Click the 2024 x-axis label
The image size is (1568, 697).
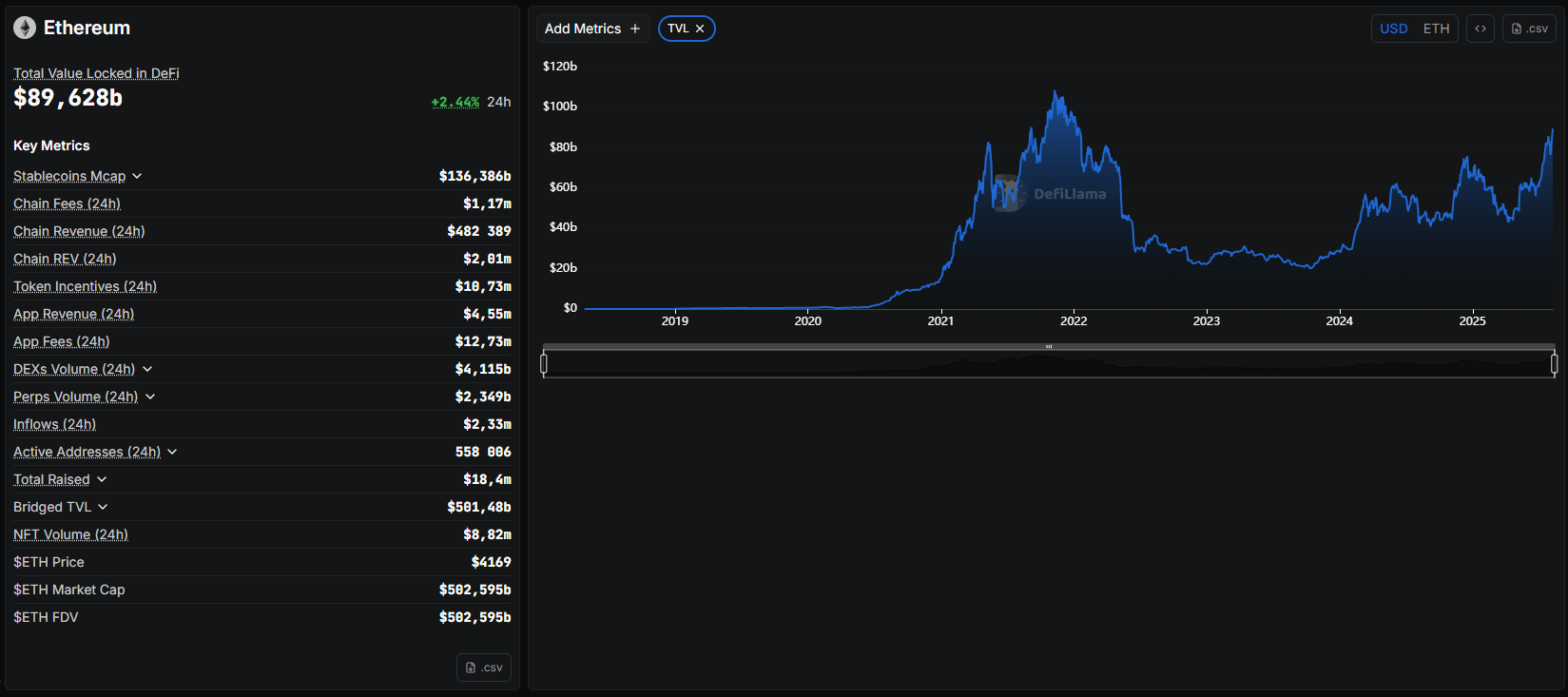click(1339, 321)
